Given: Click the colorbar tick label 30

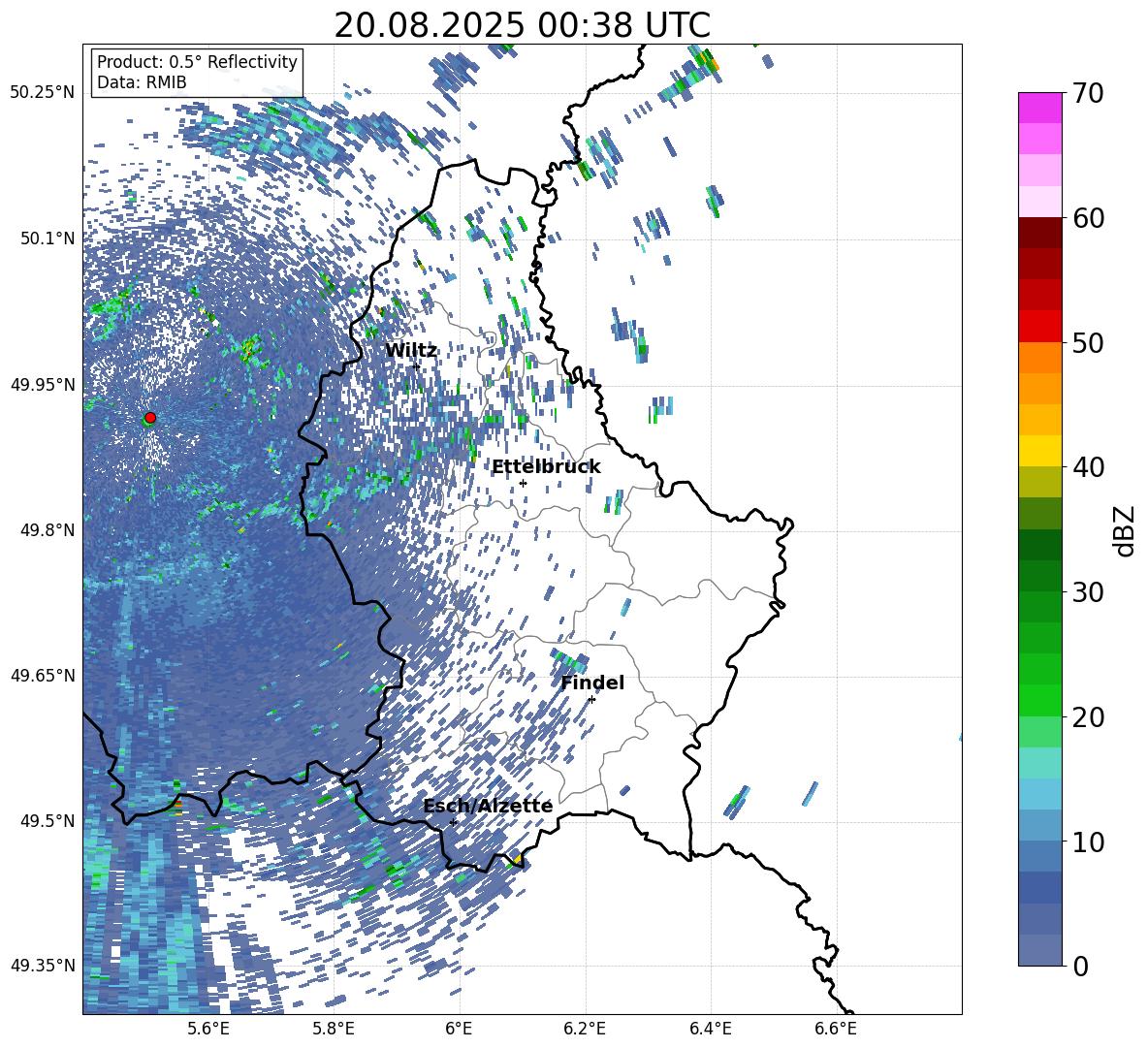Looking at the screenshot, I should 1089,591.
